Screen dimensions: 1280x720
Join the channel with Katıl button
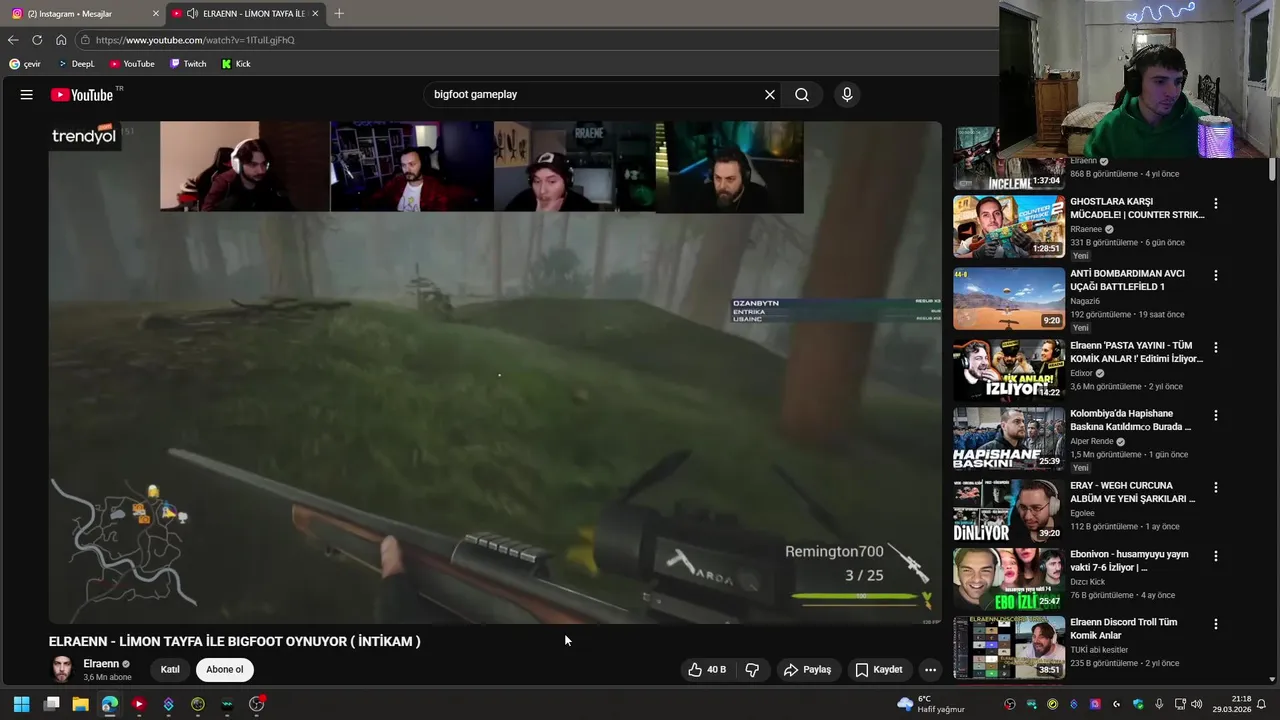pyautogui.click(x=170, y=670)
